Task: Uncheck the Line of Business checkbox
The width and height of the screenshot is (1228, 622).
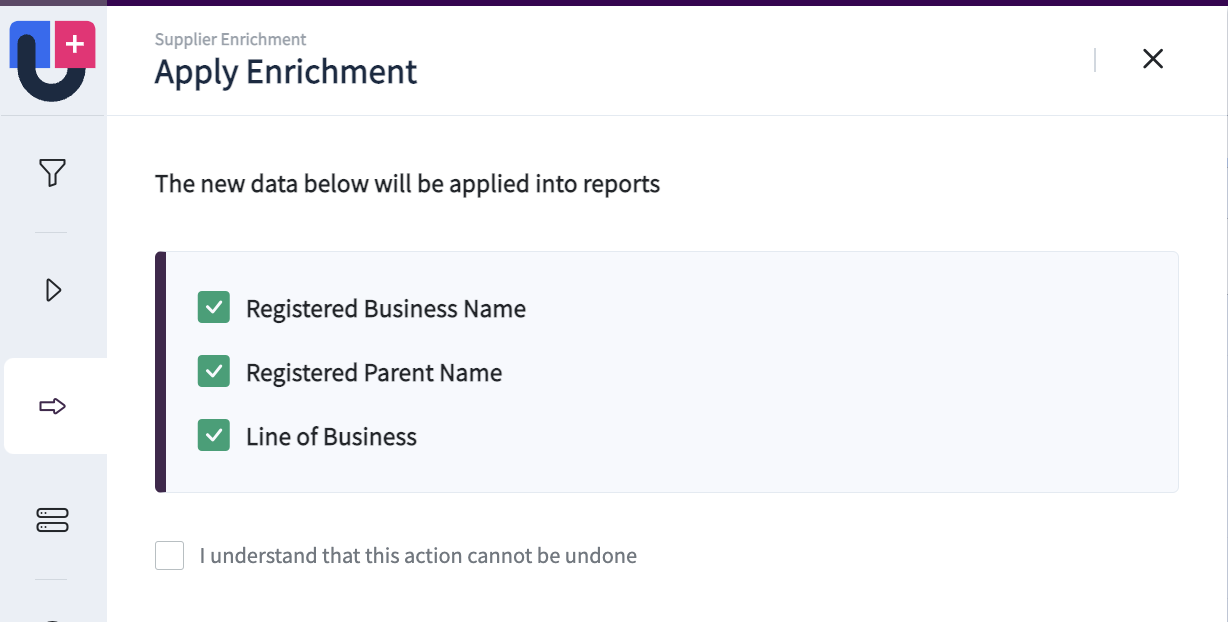Action: point(214,436)
